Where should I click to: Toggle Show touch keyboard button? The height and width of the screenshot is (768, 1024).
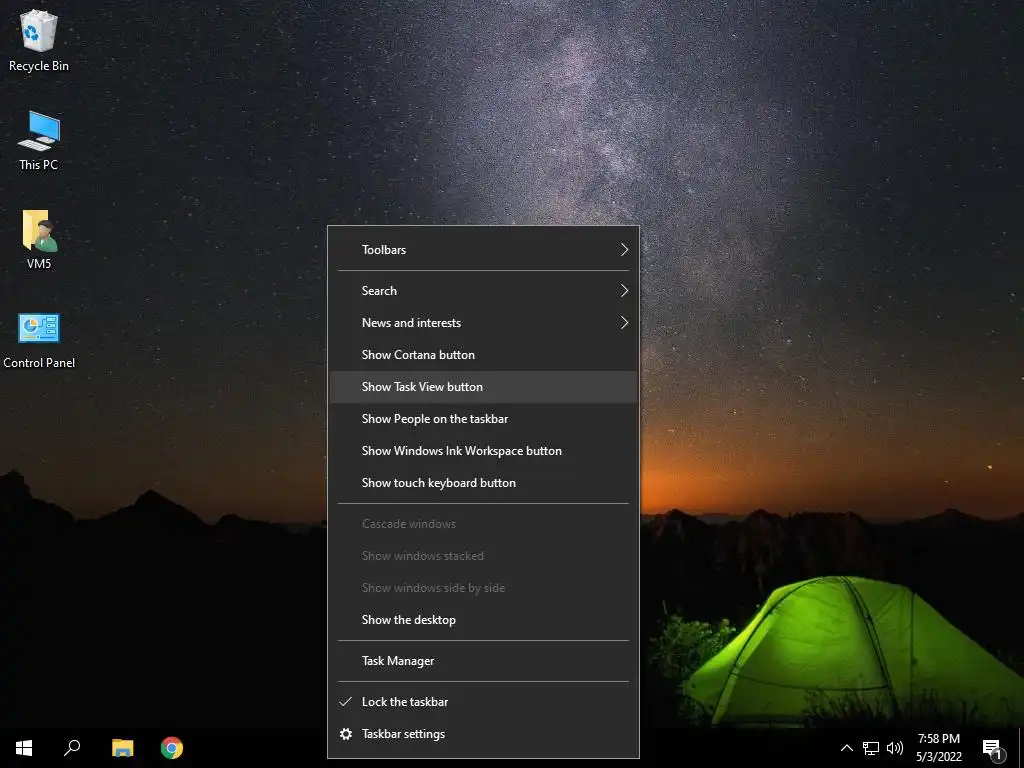(x=483, y=483)
